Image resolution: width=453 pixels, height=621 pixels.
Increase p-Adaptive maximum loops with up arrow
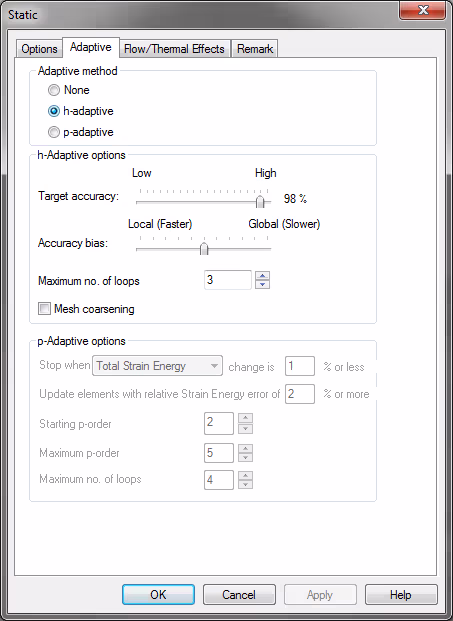tap(246, 475)
